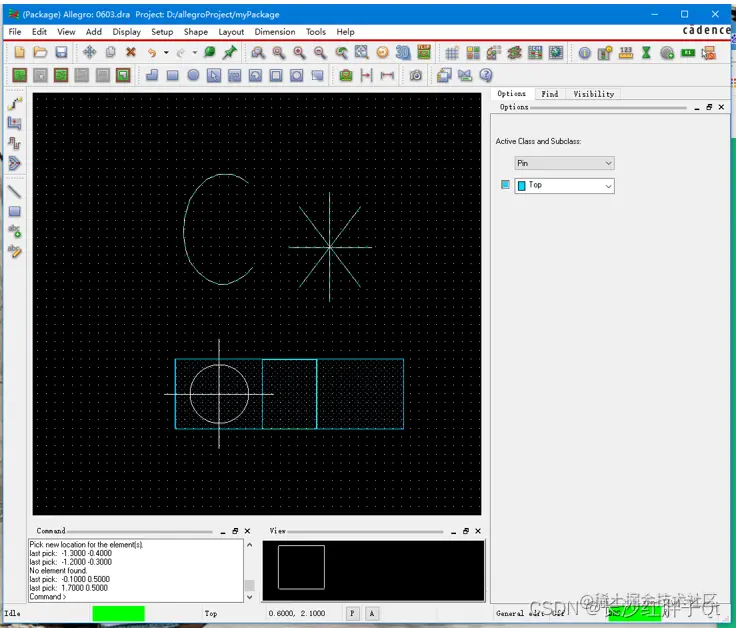Switch to the Find tab
The width and height of the screenshot is (736, 628).
click(x=550, y=94)
